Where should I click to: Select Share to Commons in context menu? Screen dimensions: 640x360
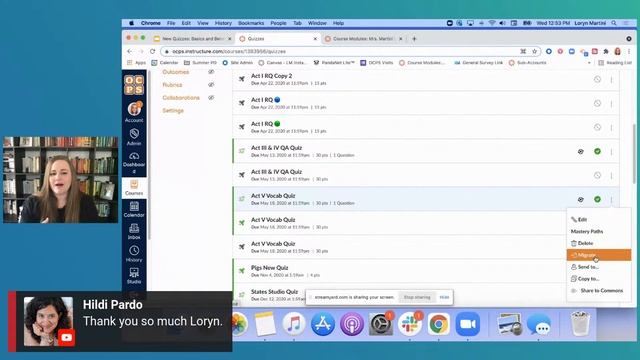pos(599,291)
